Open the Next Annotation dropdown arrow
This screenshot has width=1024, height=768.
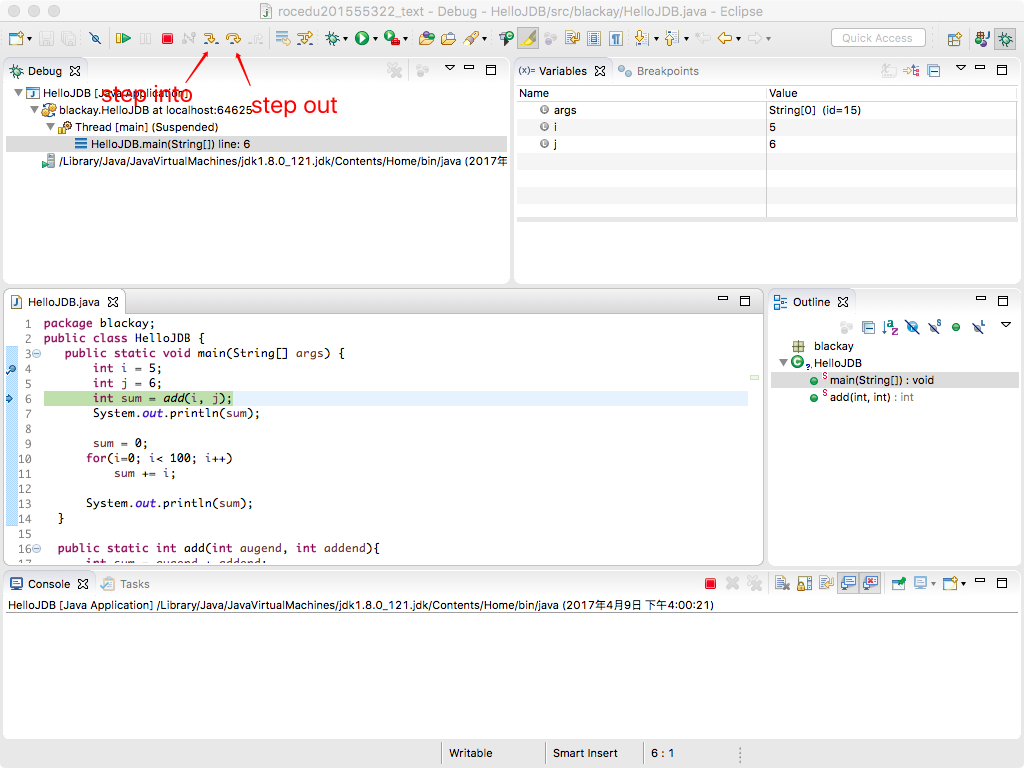656,39
